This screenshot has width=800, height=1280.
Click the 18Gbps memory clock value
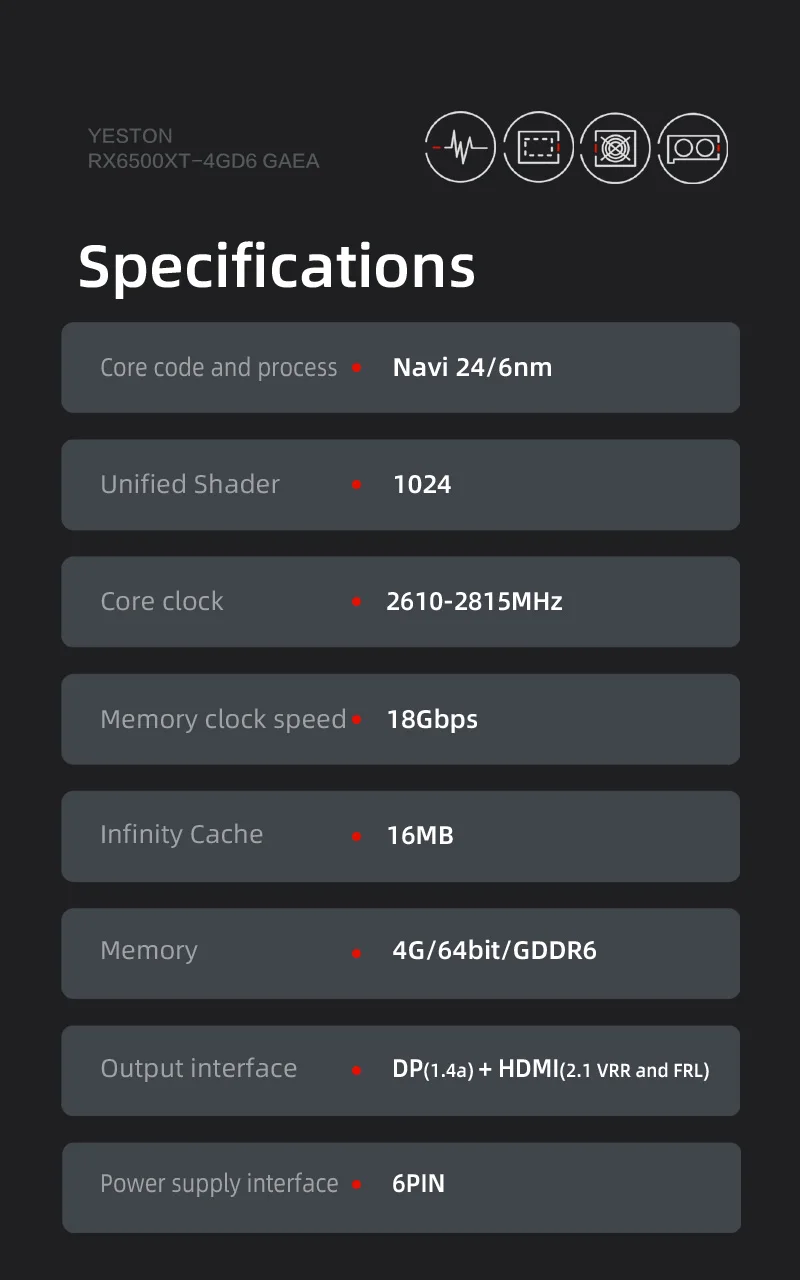(432, 719)
